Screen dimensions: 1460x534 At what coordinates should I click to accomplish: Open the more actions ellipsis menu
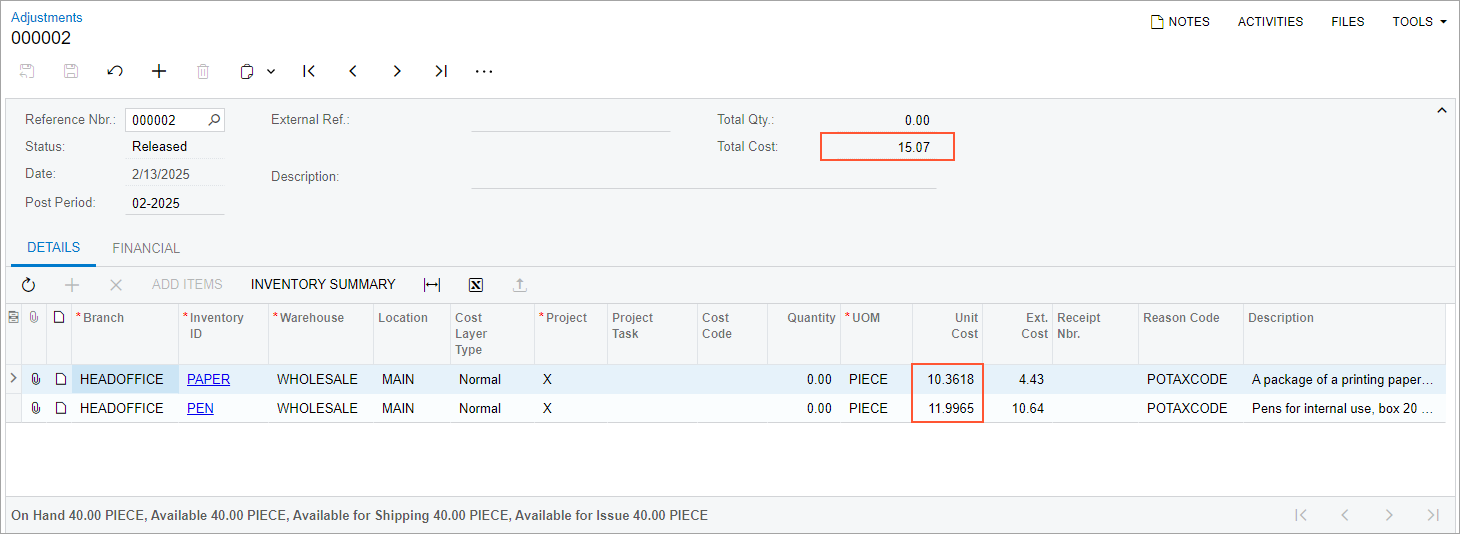484,71
